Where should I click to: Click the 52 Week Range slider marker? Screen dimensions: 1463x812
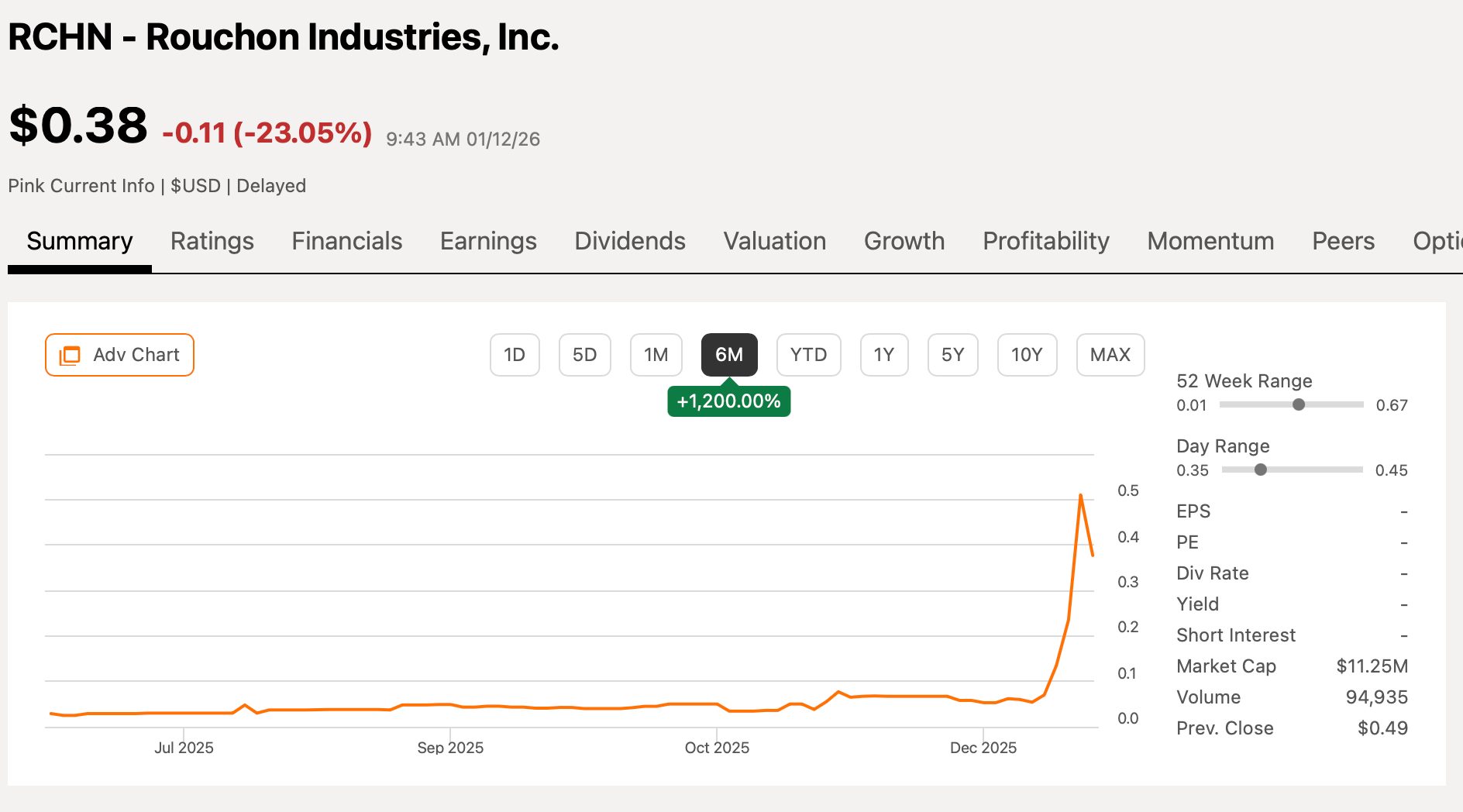click(1299, 404)
